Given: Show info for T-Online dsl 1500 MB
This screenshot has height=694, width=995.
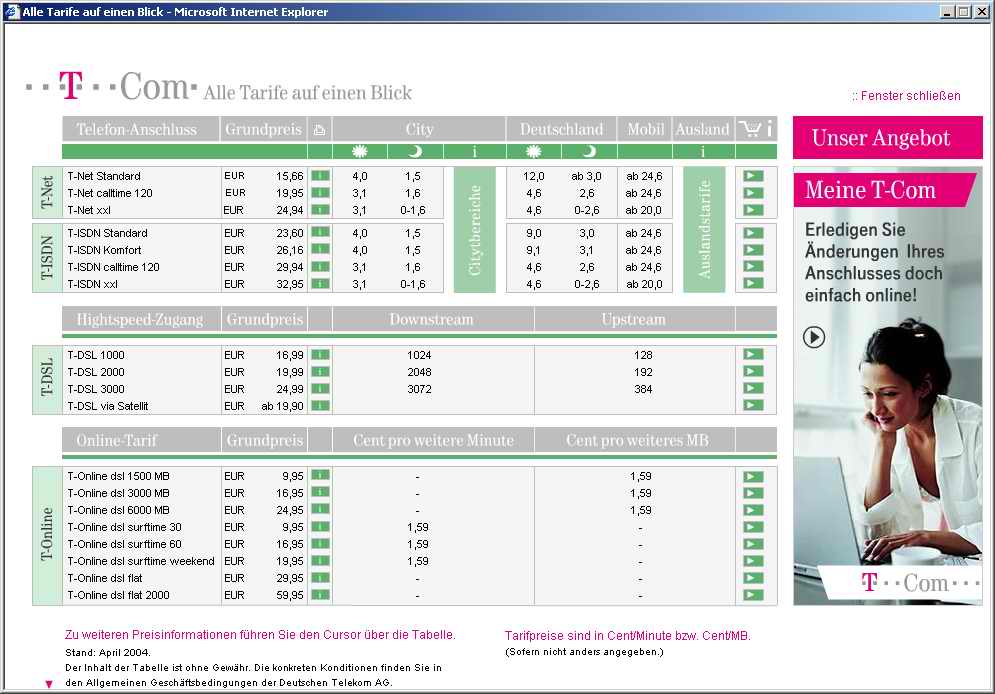Looking at the screenshot, I should pyautogui.click(x=320, y=476).
